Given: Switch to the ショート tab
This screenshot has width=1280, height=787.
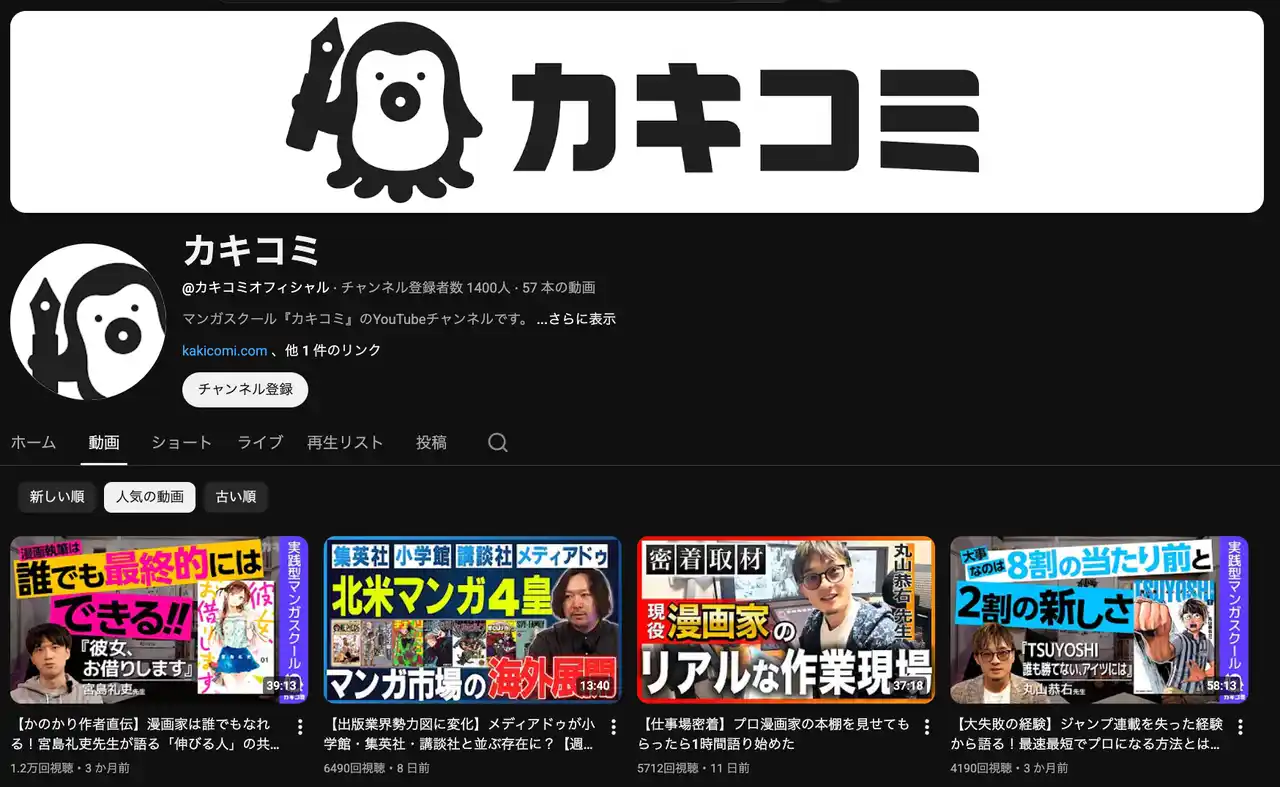Looking at the screenshot, I should [181, 443].
